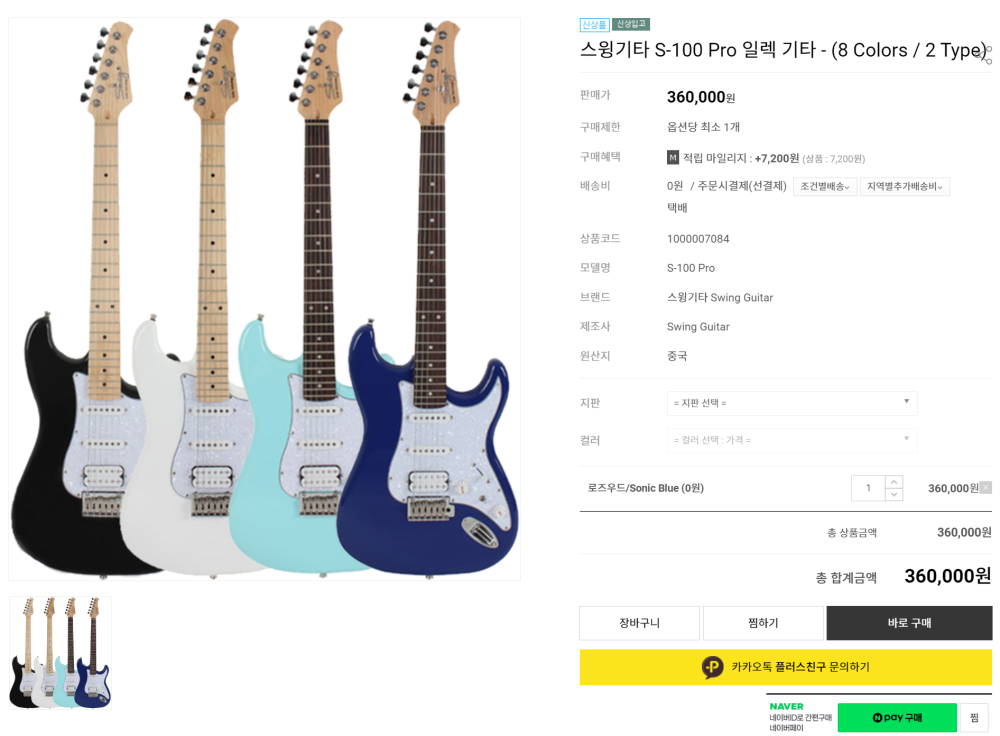Click the main four-guitars product image
This screenshot has height=736, width=1000.
(x=265, y=299)
